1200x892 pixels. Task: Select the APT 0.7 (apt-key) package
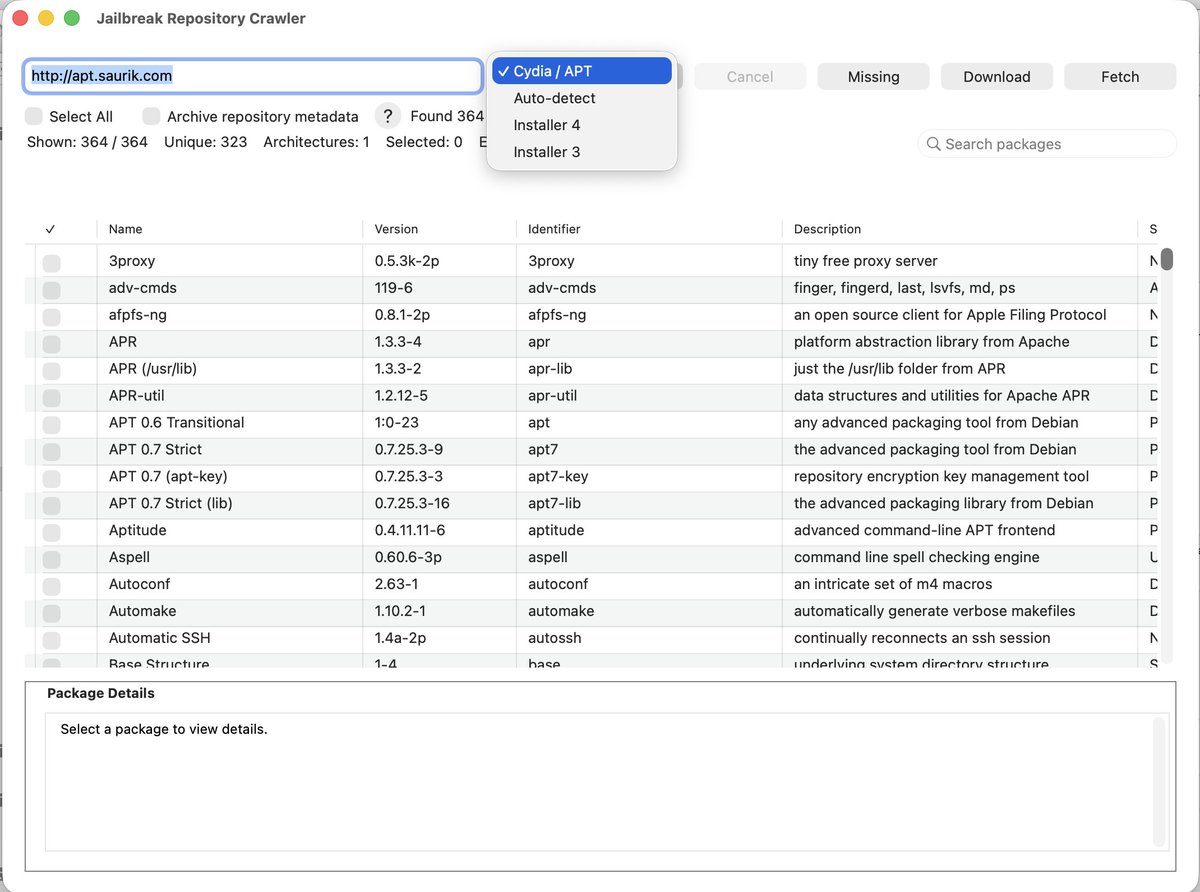point(168,477)
